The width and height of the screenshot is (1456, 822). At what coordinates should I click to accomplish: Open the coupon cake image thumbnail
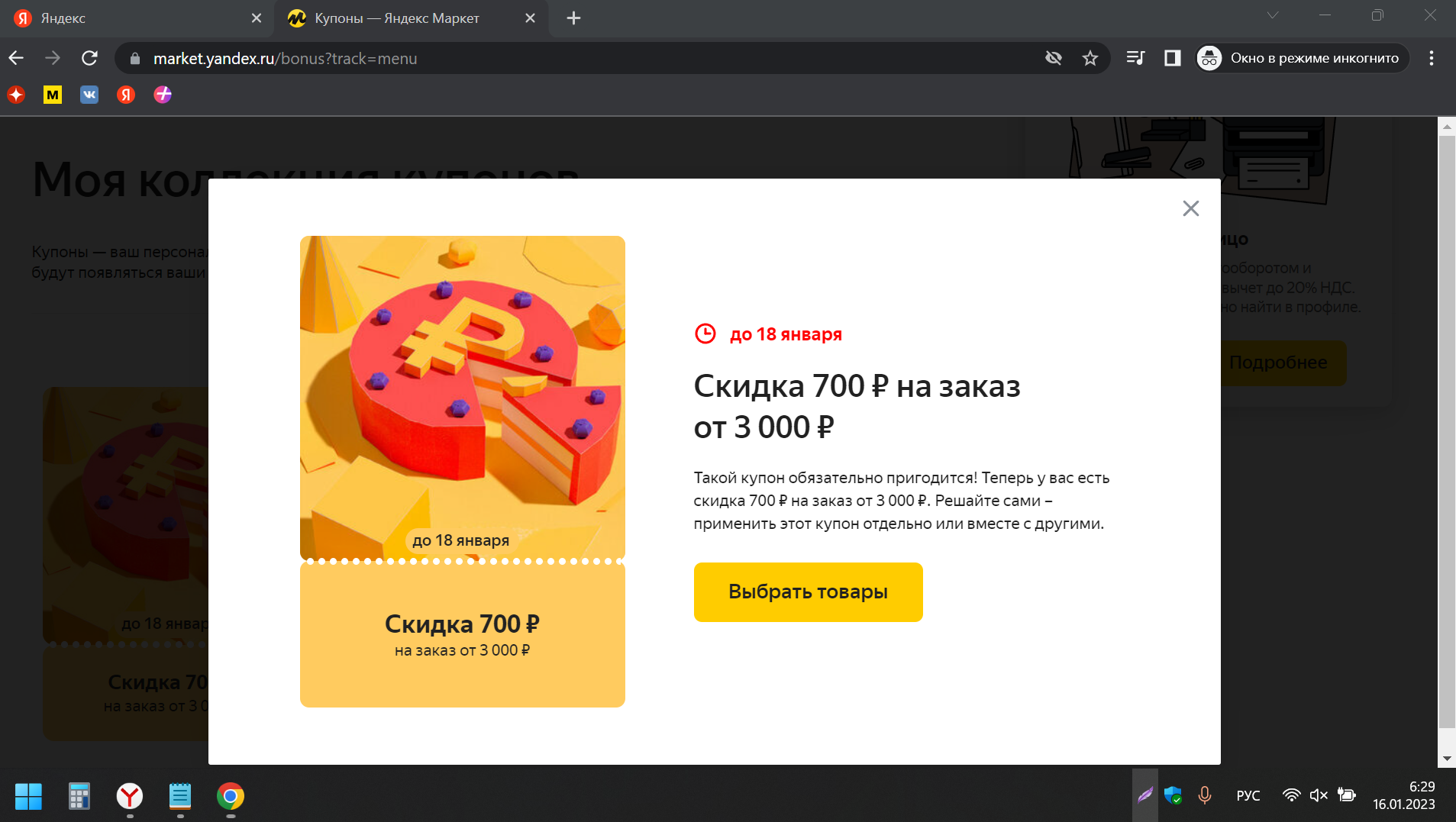(463, 398)
